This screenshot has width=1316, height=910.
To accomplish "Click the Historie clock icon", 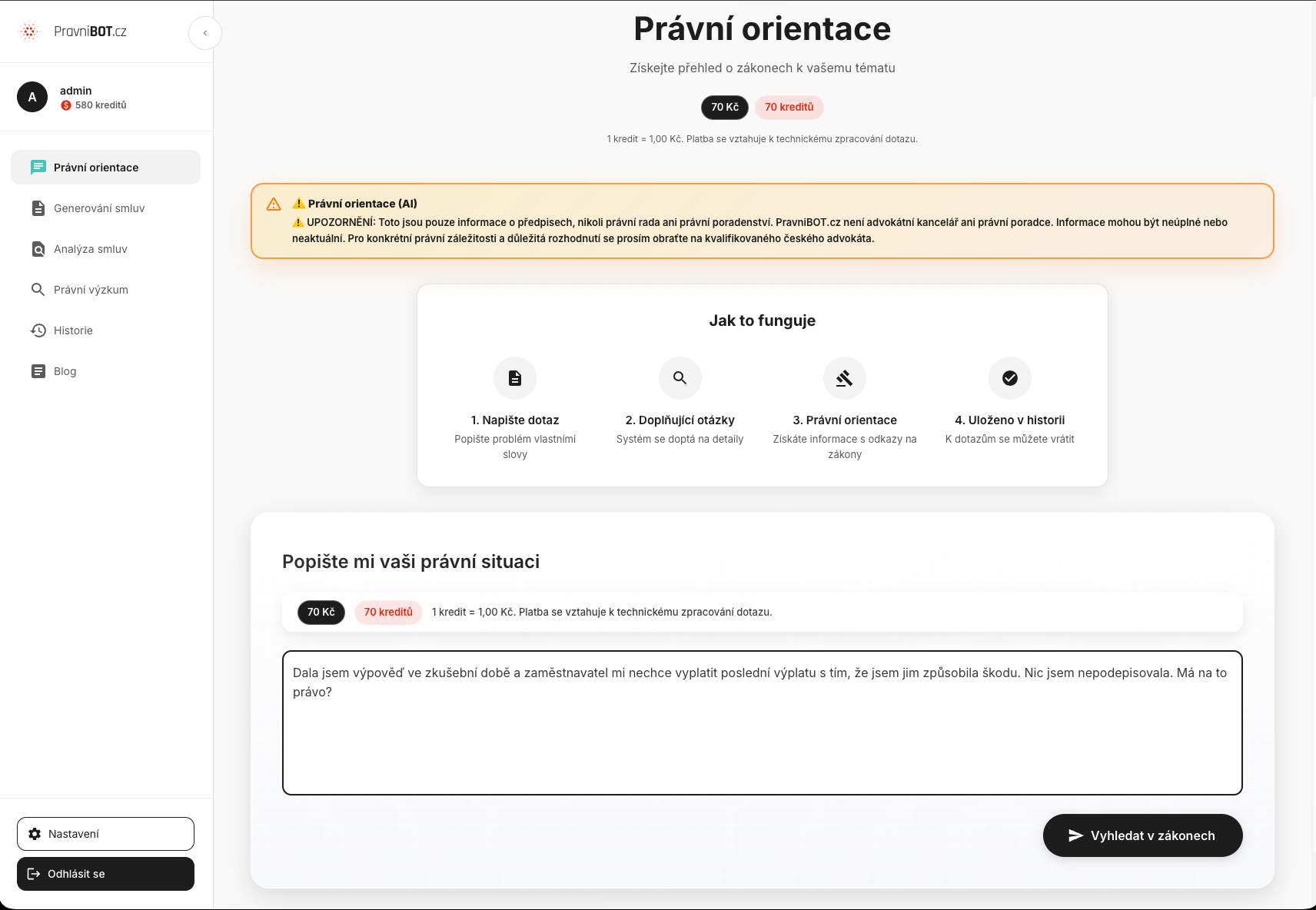I will pos(38,330).
